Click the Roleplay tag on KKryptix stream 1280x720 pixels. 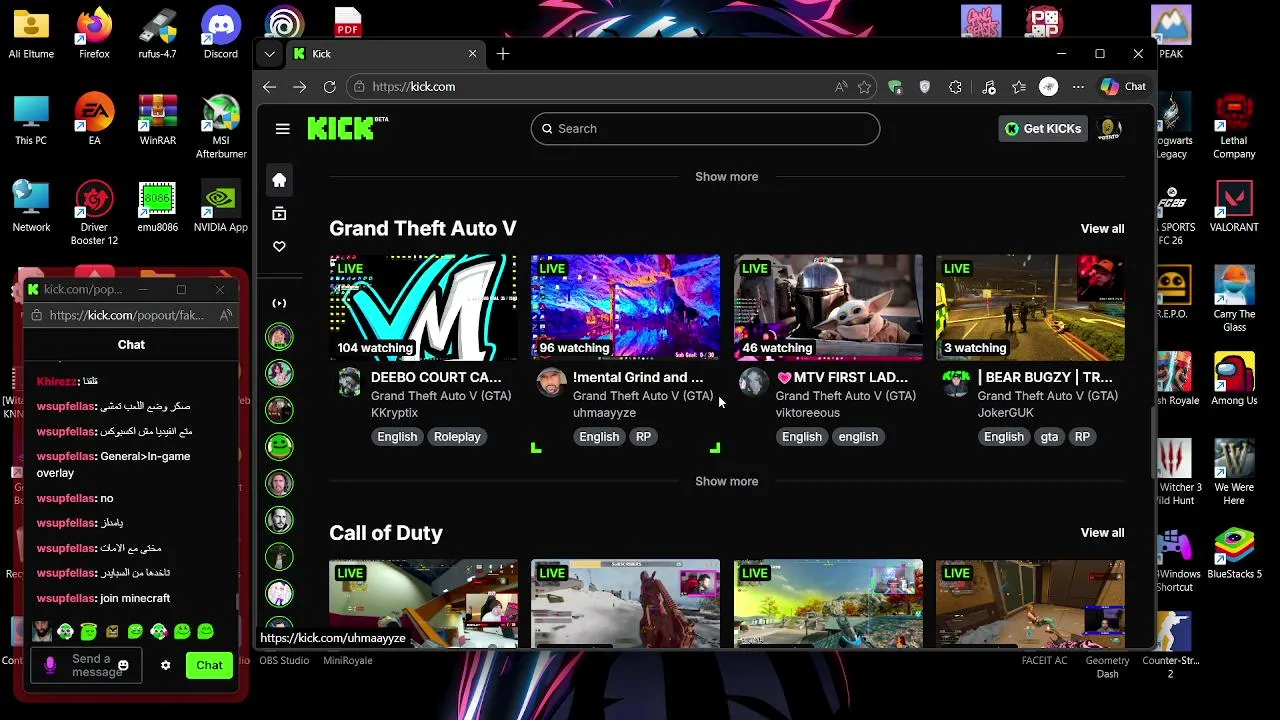[x=457, y=437]
